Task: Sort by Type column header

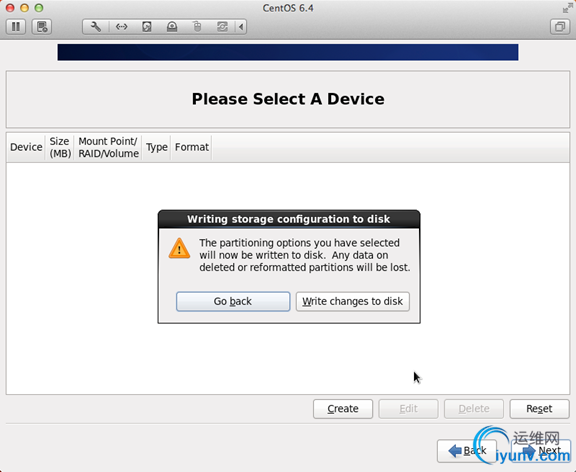Action: [156, 147]
